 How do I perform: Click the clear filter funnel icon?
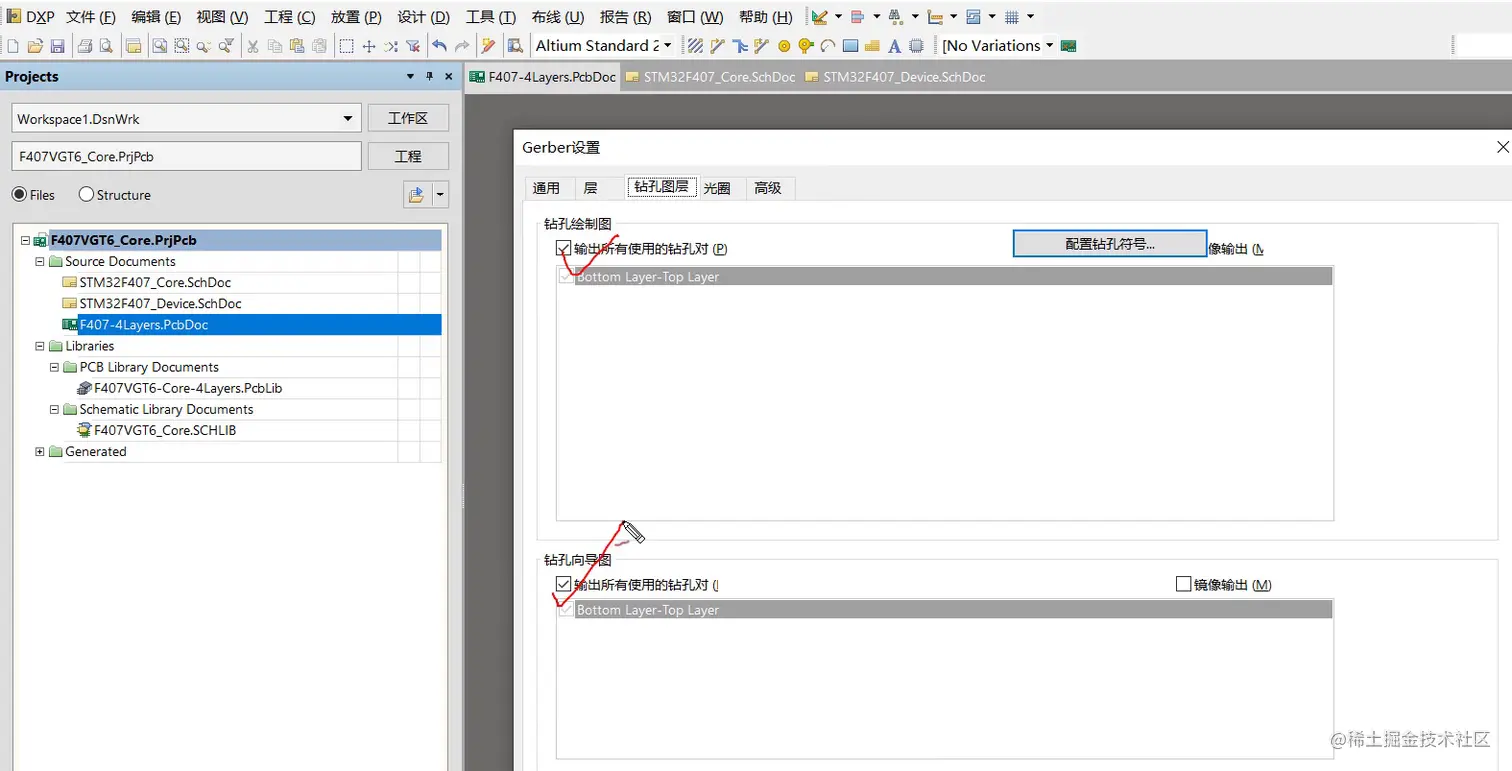click(x=413, y=46)
